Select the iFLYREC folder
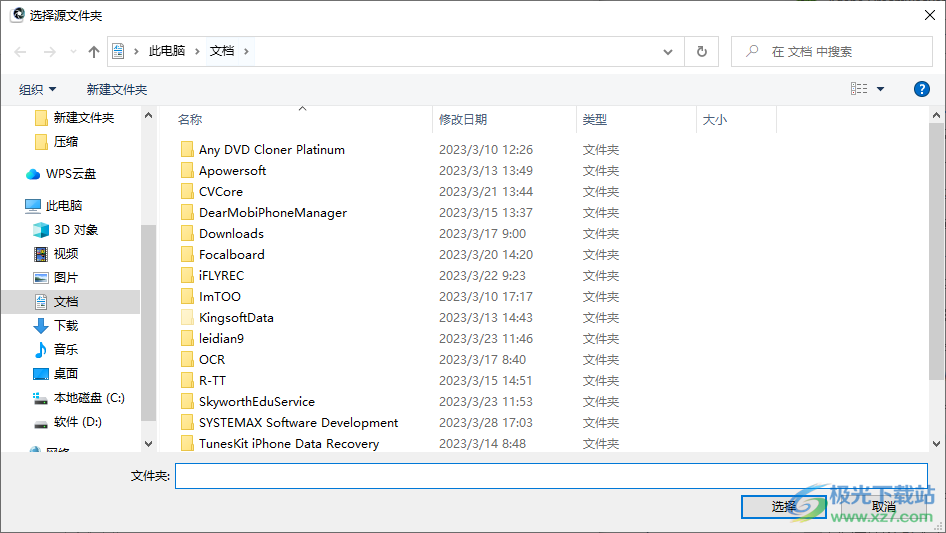 221,276
